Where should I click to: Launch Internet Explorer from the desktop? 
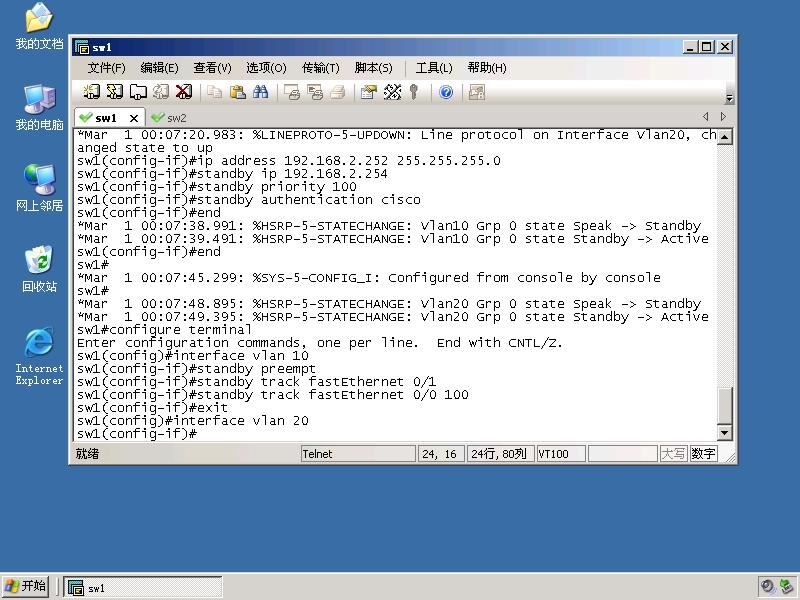coord(39,356)
